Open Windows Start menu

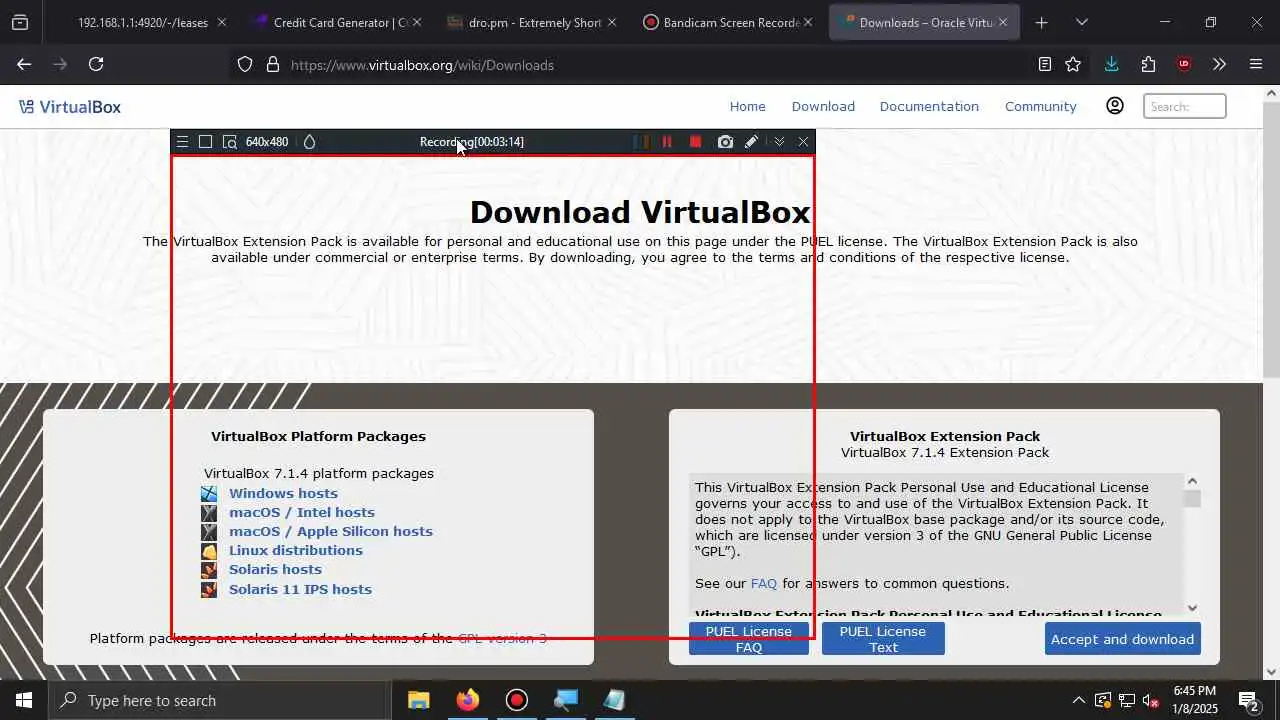tap(24, 700)
